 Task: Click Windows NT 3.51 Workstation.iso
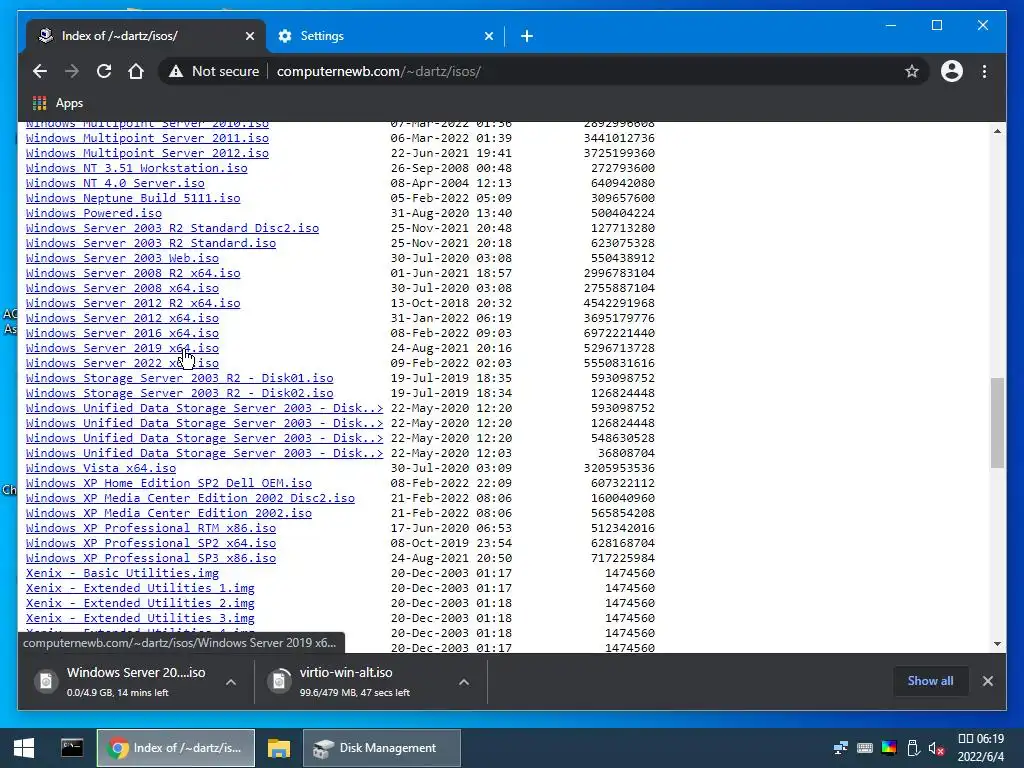click(136, 168)
